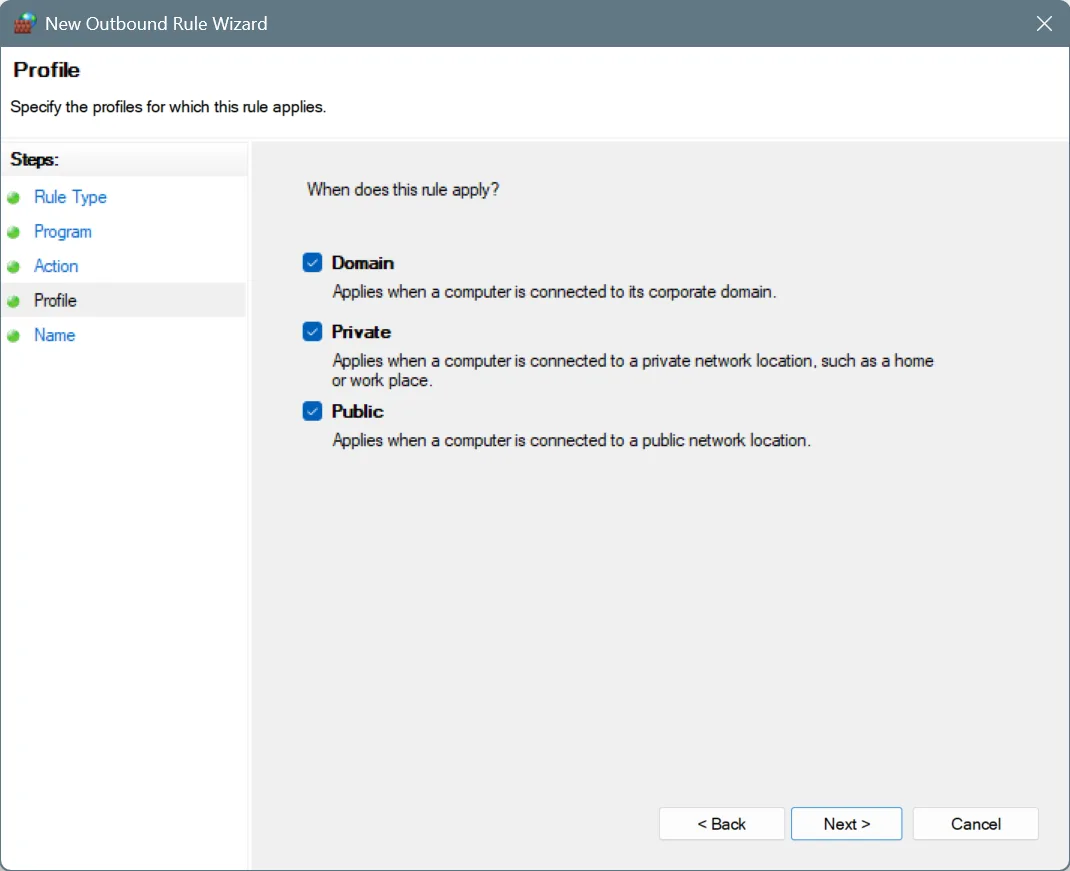Click the 'Specify the profiles' subtitle text

tap(168, 107)
